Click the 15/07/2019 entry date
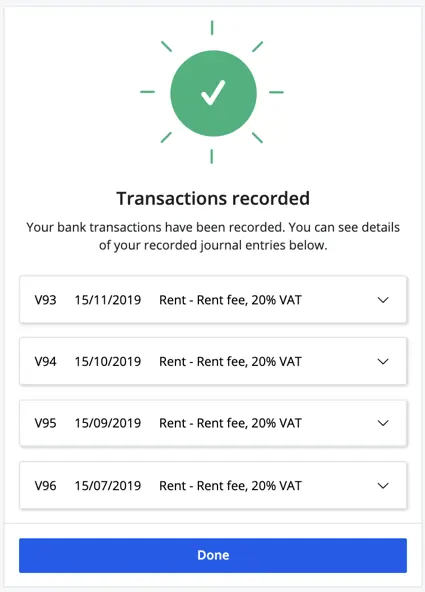Viewport: 425px width, 592px height. click(108, 486)
